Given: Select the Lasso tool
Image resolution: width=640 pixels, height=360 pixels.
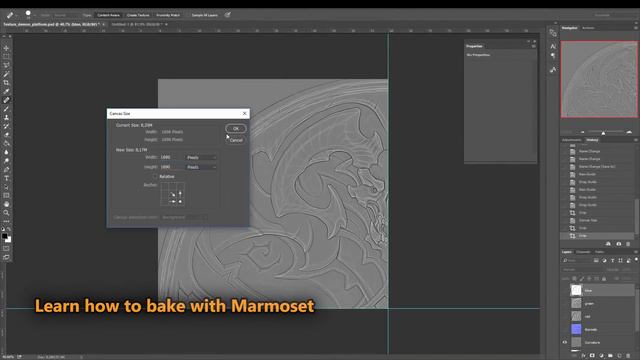Looking at the screenshot, I should pyautogui.click(x=6, y=65).
